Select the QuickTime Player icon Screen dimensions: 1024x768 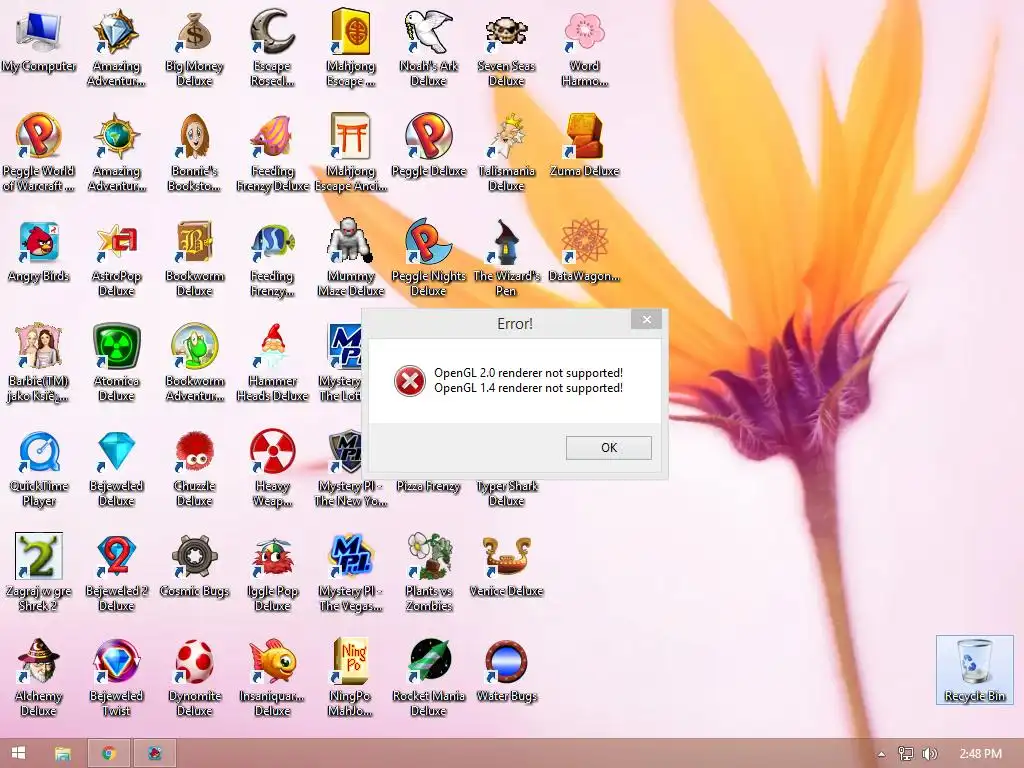(39, 451)
